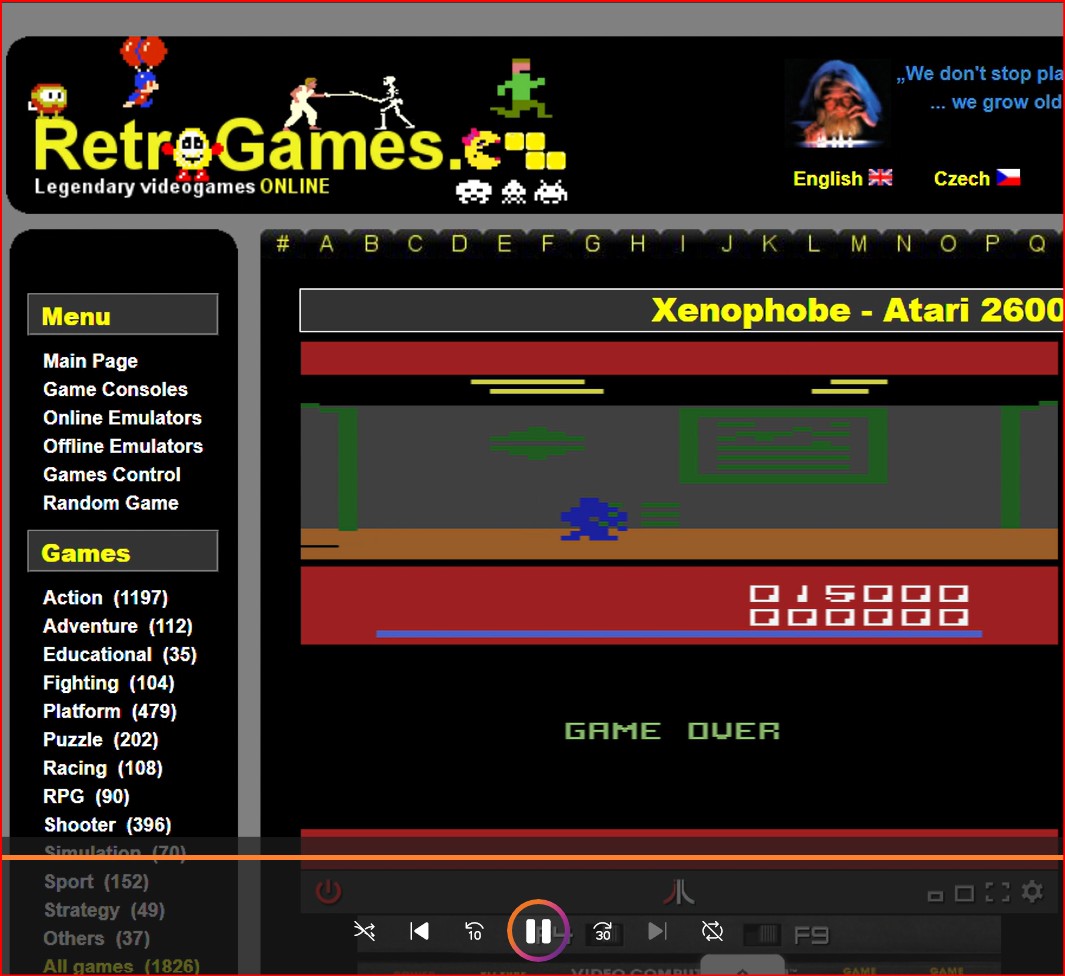Switch language to Czech

[976, 178]
